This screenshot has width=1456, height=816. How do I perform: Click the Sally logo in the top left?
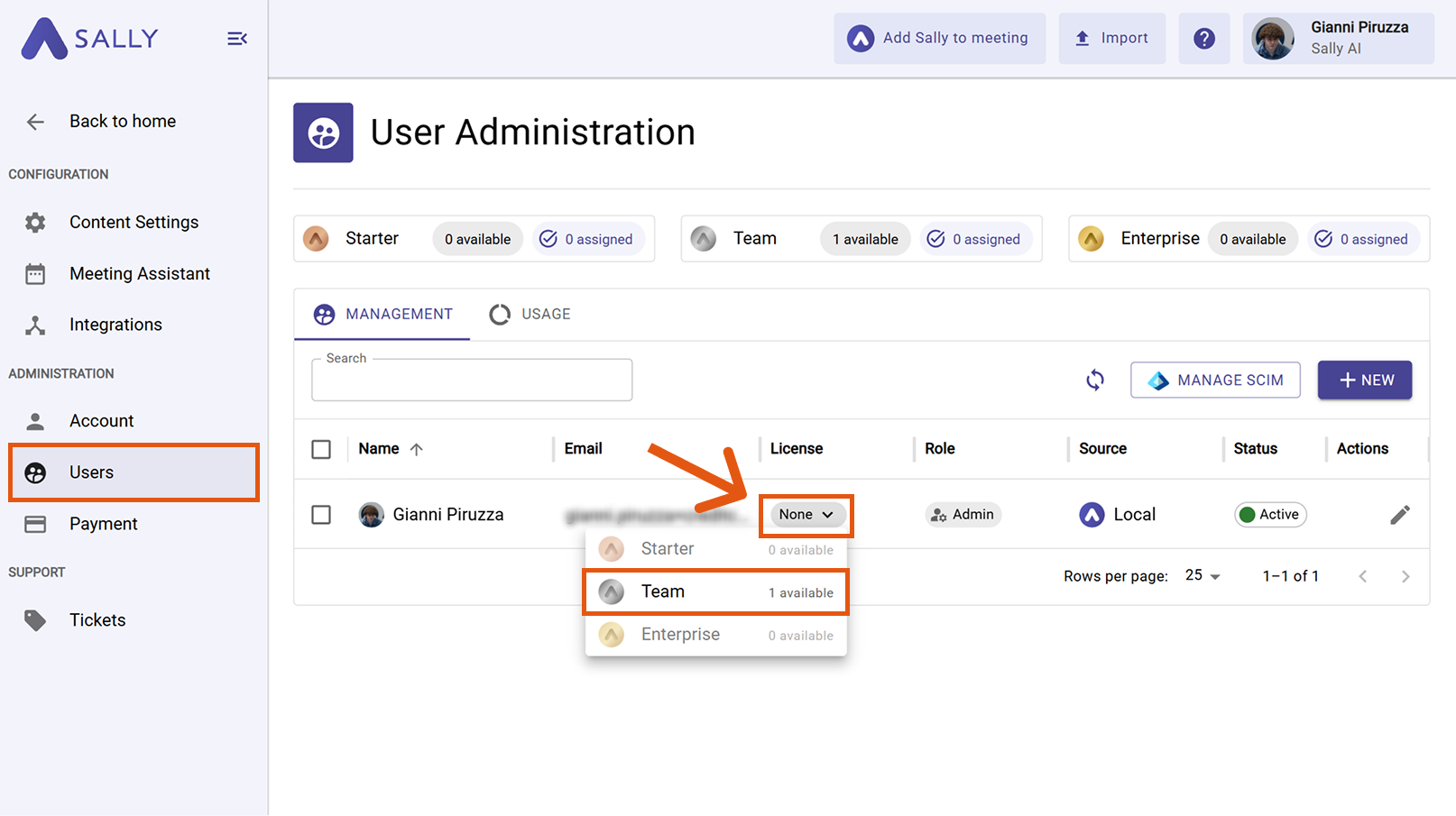pos(89,38)
